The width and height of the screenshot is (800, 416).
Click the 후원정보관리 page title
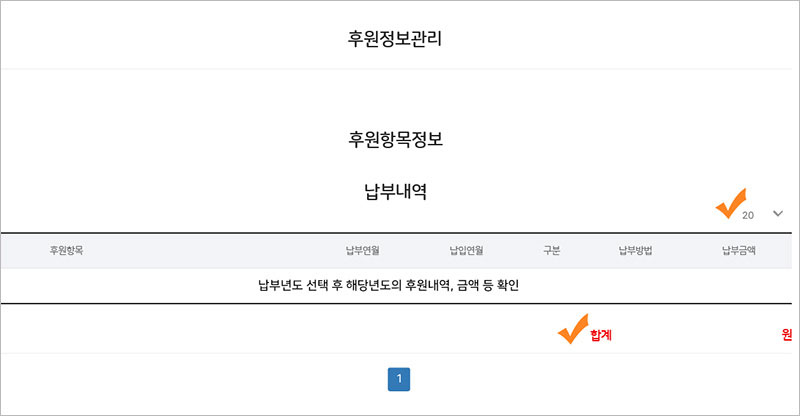click(x=395, y=39)
